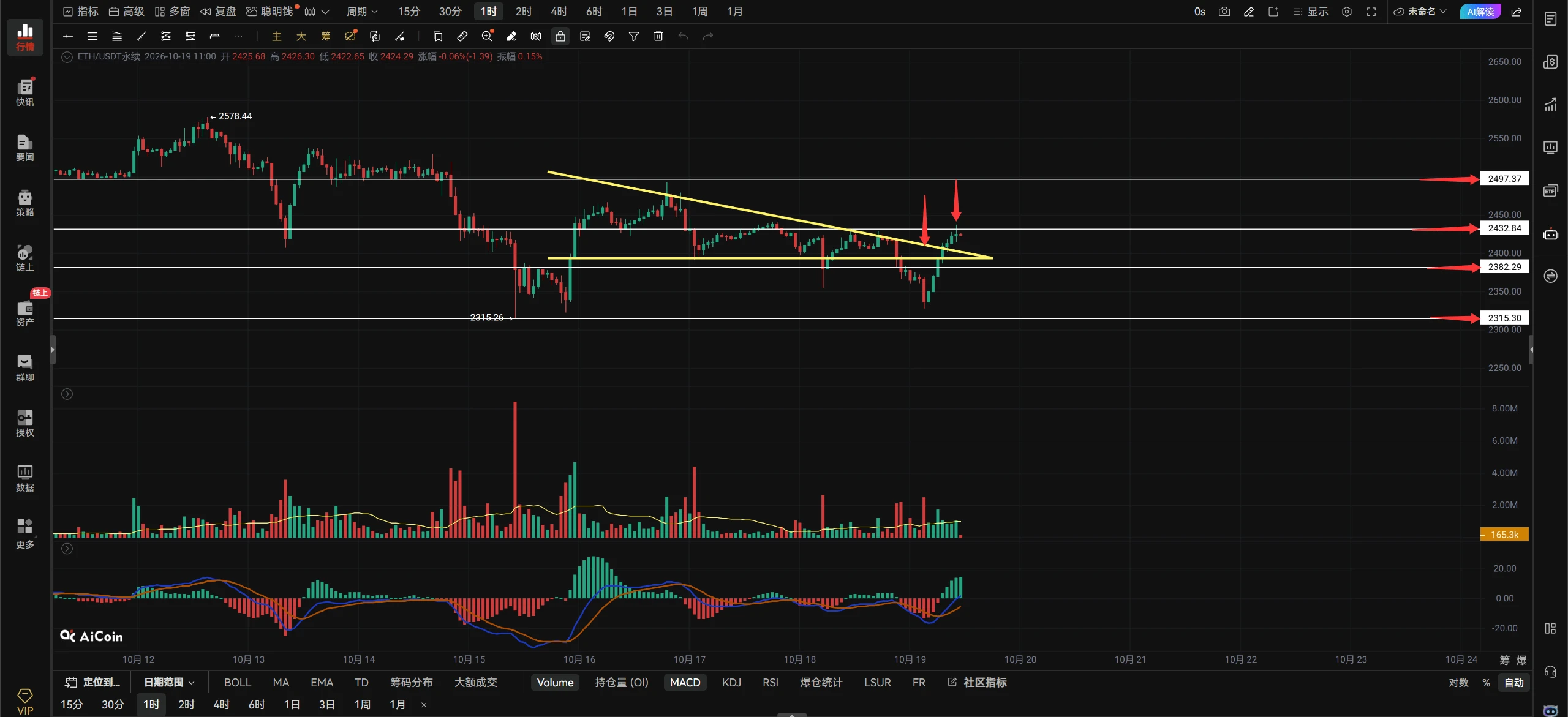Open the 未命名 layout name dropdown
The width and height of the screenshot is (1568, 717).
point(1420,12)
